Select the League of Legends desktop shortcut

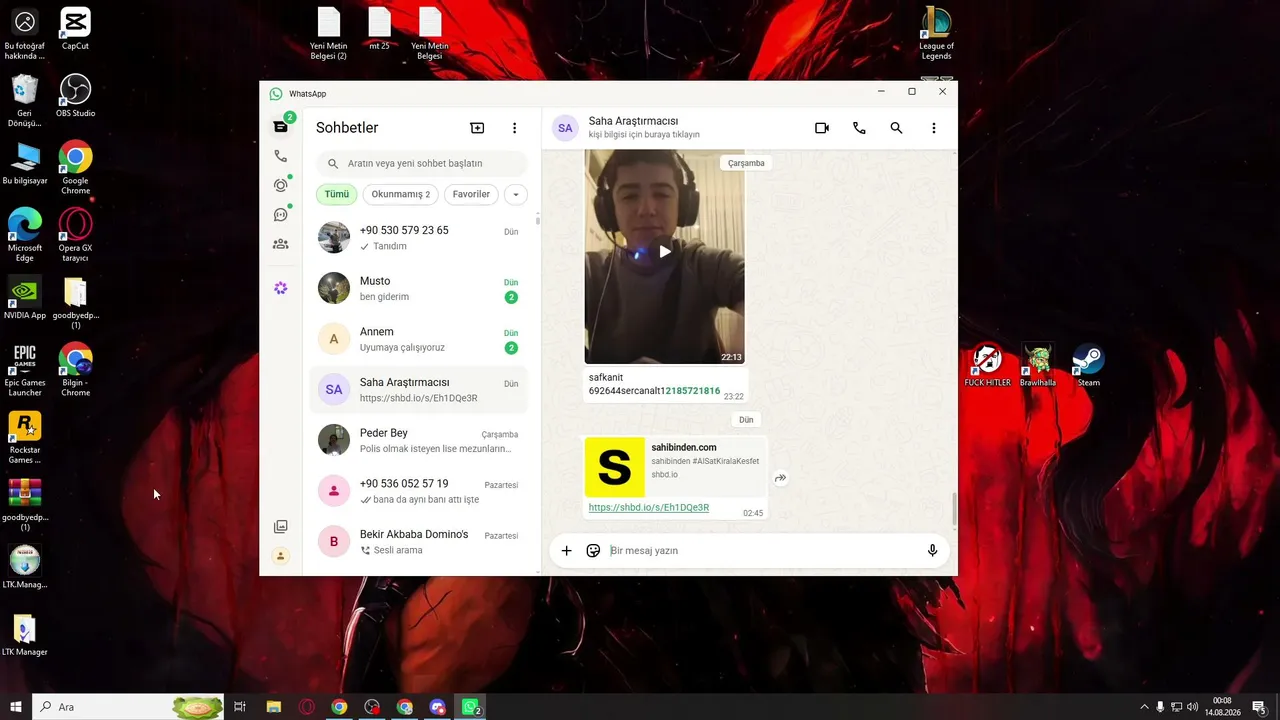pos(936,34)
